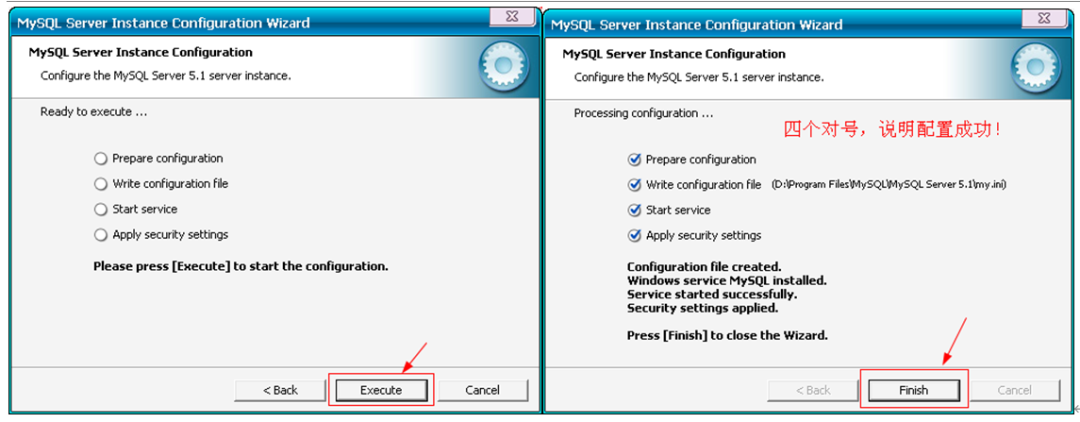The image size is (1080, 422).
Task: Click 'Windows service MySQL installed.' message
Action: pyautogui.click(x=727, y=281)
